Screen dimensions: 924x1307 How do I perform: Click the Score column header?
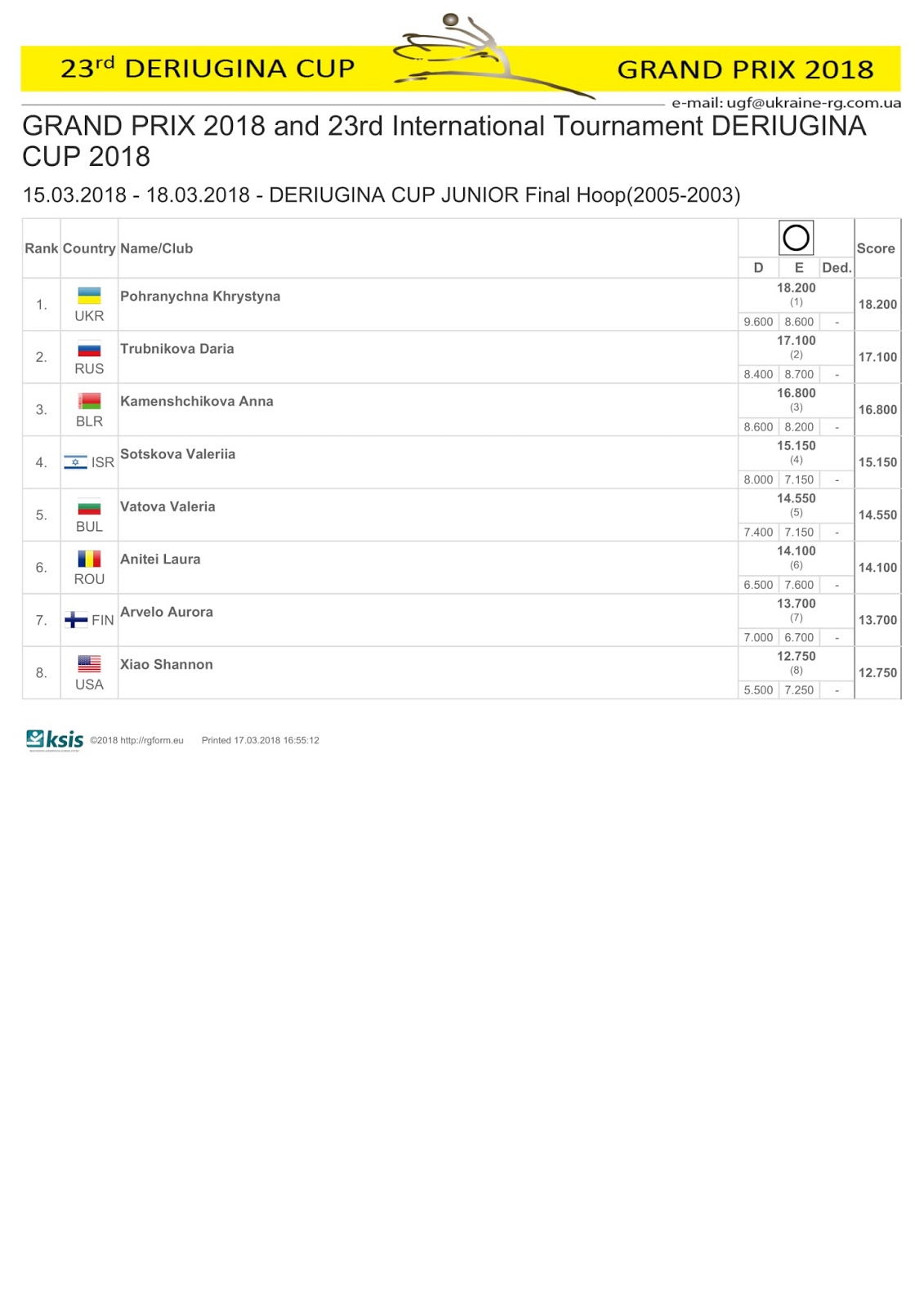[876, 248]
